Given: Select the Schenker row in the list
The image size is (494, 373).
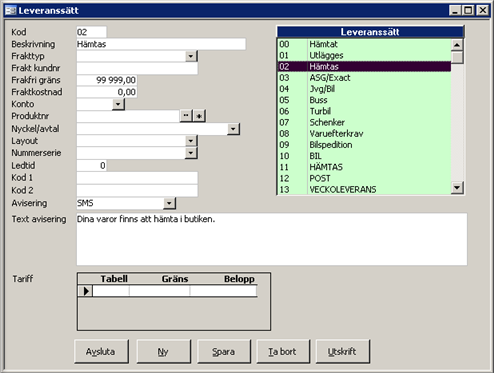Looking at the screenshot, I should [x=364, y=122].
